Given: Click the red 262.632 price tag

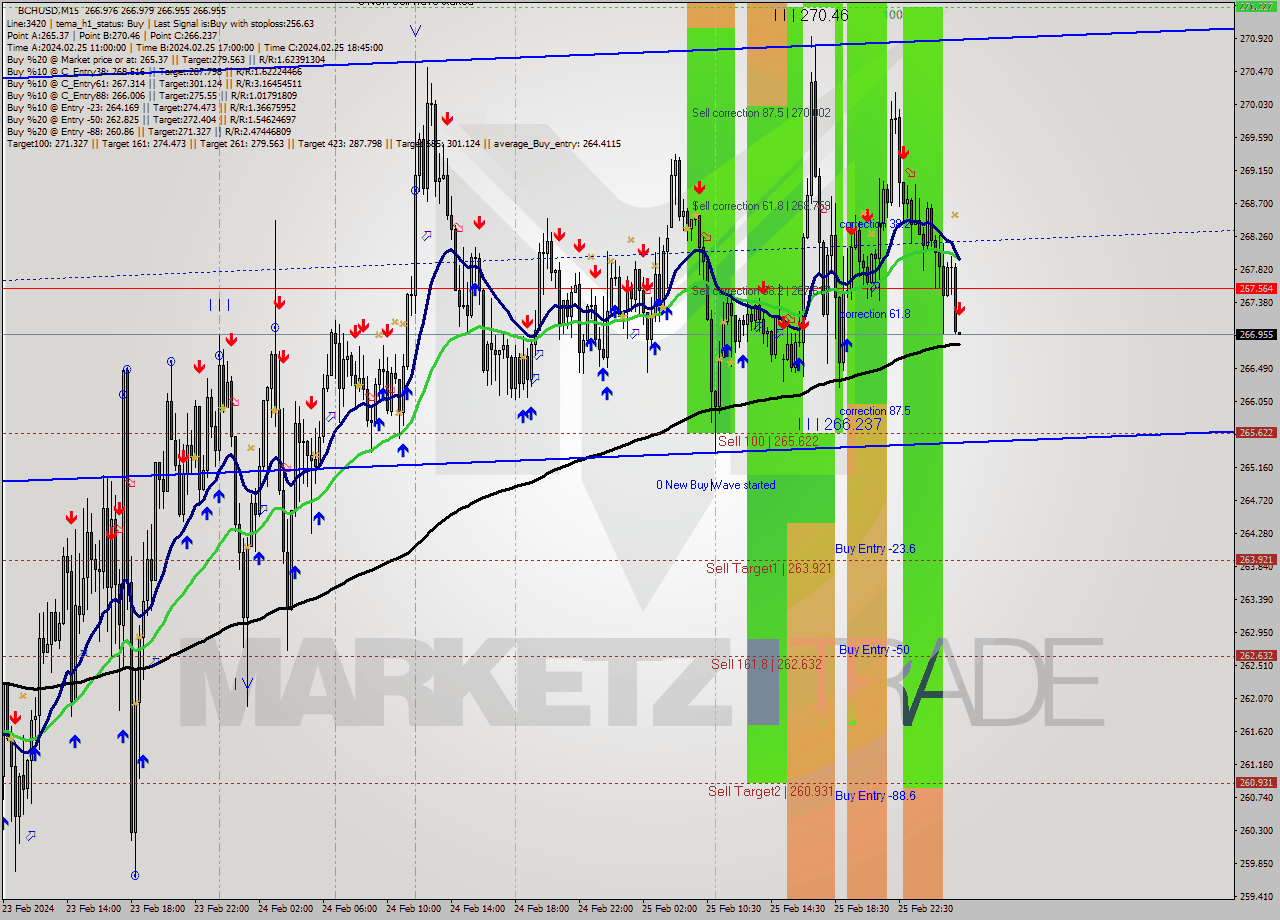Looking at the screenshot, I should coord(1256,656).
